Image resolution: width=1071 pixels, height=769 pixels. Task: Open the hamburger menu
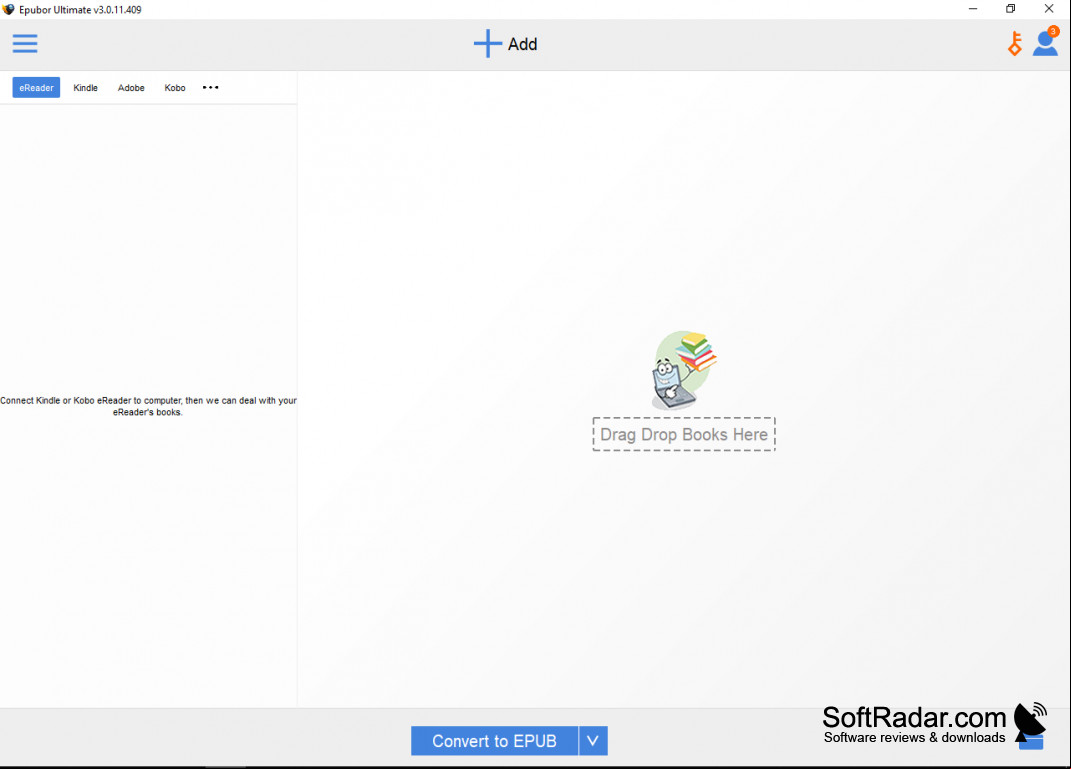(x=25, y=44)
